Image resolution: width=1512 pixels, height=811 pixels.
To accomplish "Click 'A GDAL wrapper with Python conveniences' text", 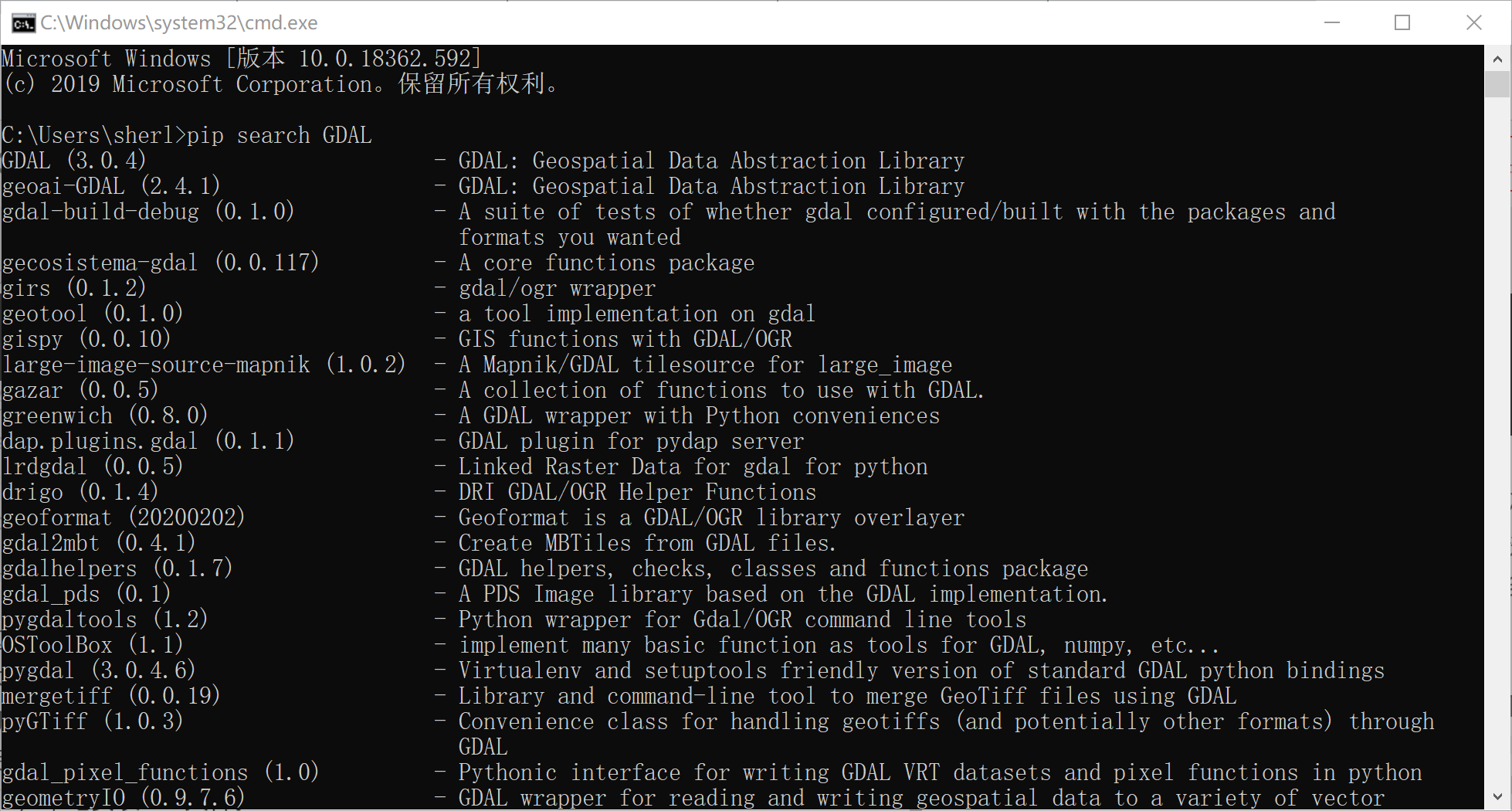I will click(699, 416).
